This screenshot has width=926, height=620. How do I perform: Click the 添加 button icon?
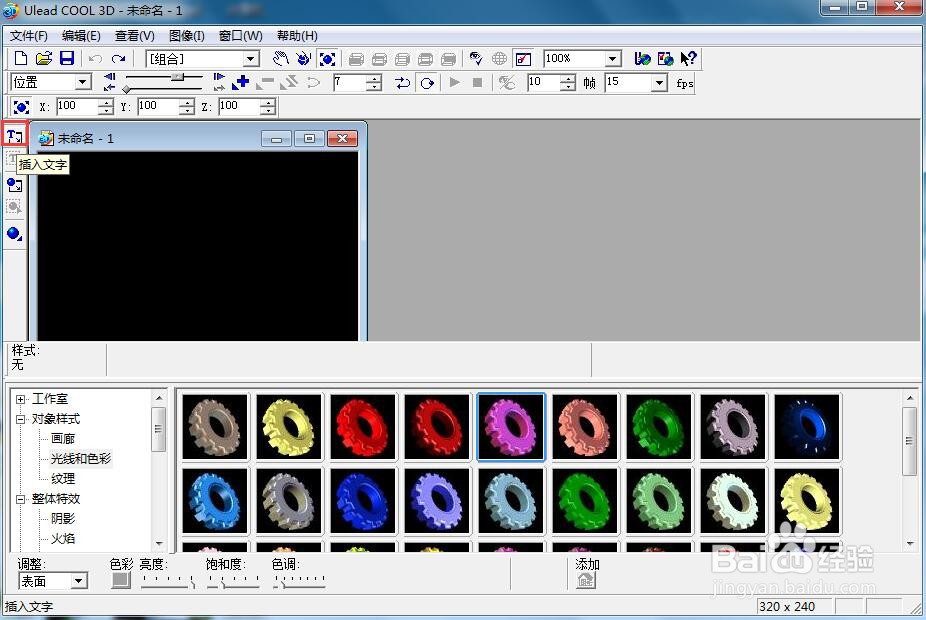586,580
